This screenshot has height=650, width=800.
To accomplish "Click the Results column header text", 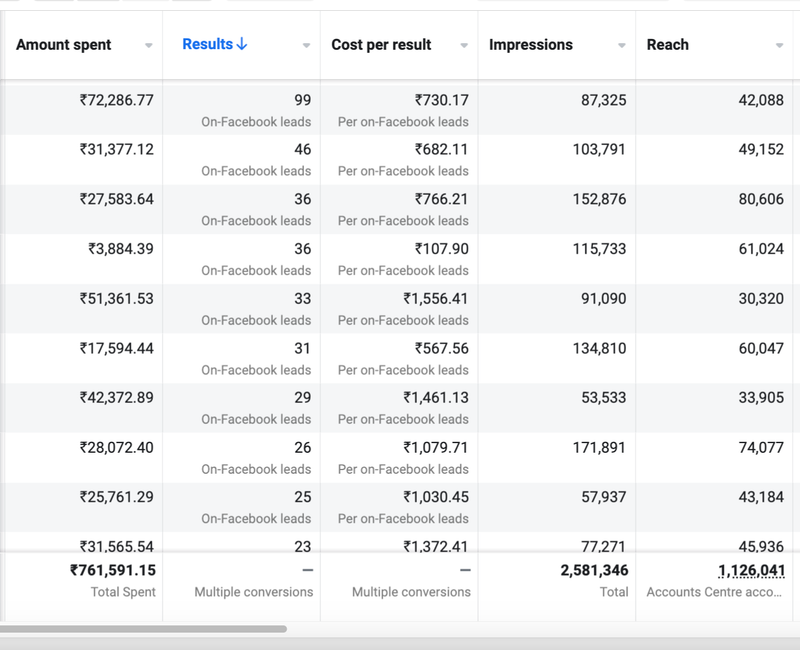I will point(207,45).
